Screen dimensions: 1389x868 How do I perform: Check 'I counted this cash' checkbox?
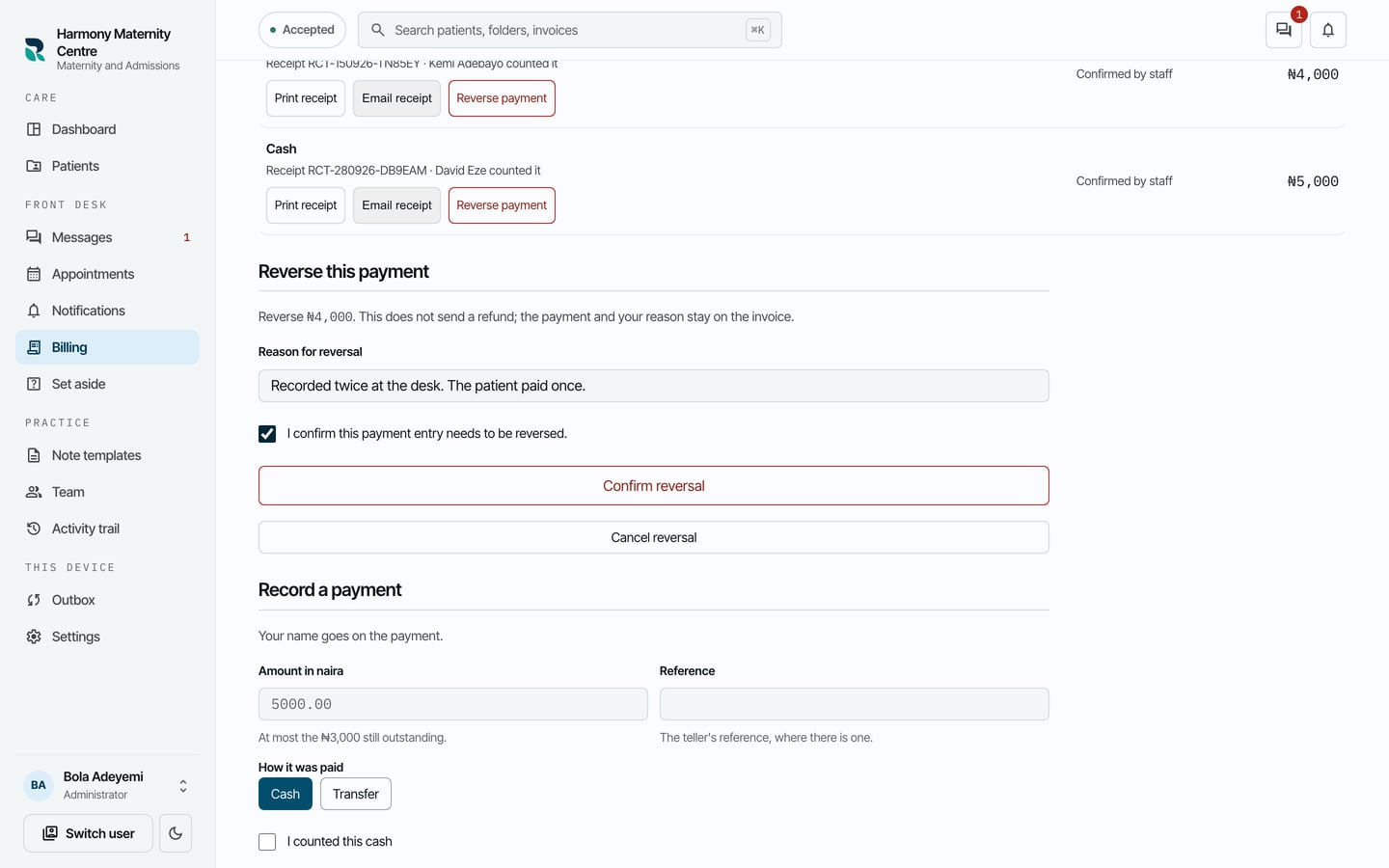click(x=267, y=842)
